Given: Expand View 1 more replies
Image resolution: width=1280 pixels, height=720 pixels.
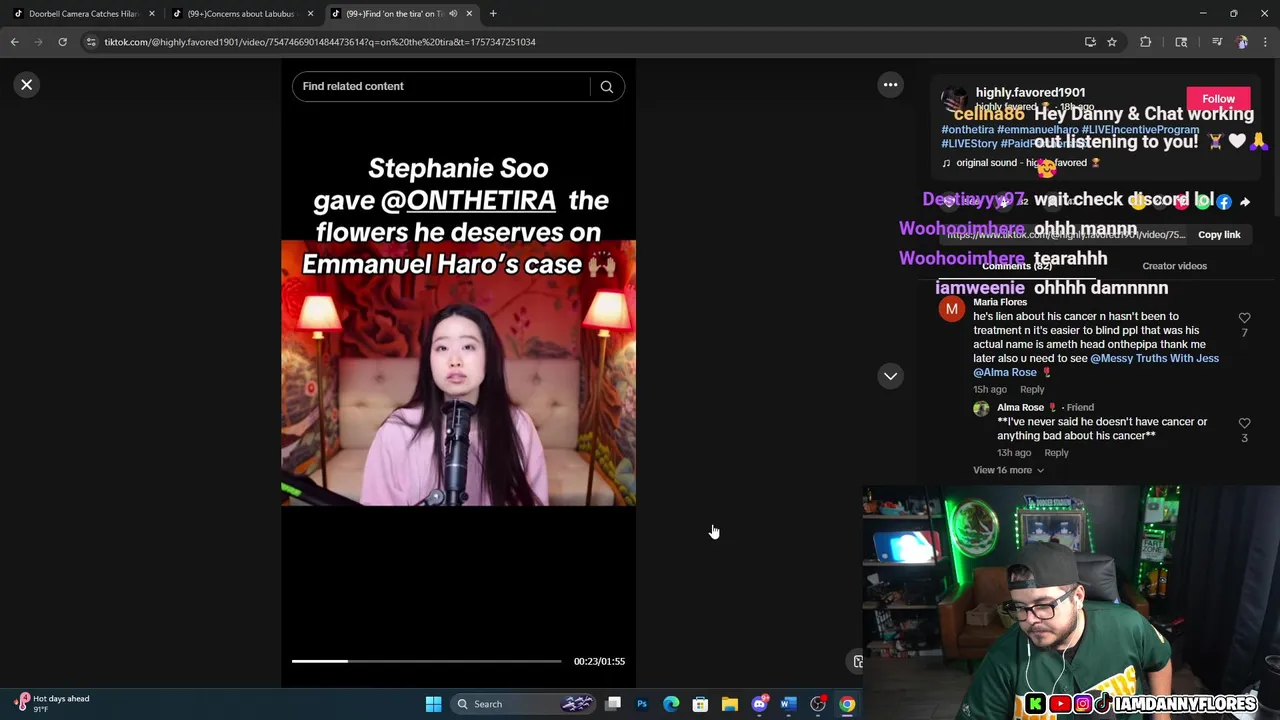Looking at the screenshot, I should (x=1008, y=470).
